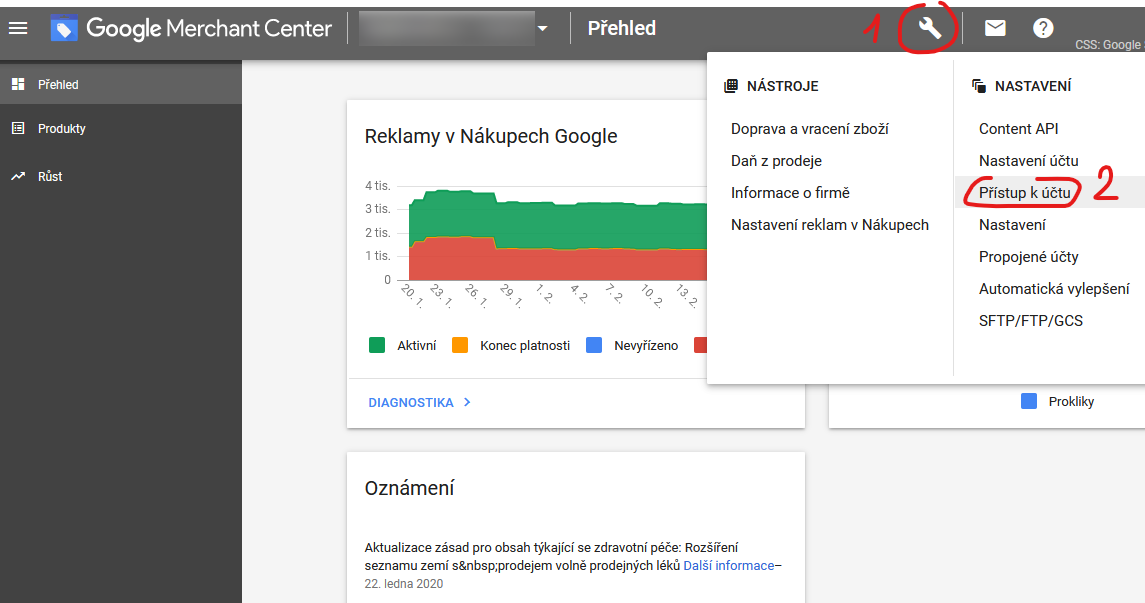Open Doprava a vrácení zboží
This screenshot has height=603, width=1145.
pos(810,128)
